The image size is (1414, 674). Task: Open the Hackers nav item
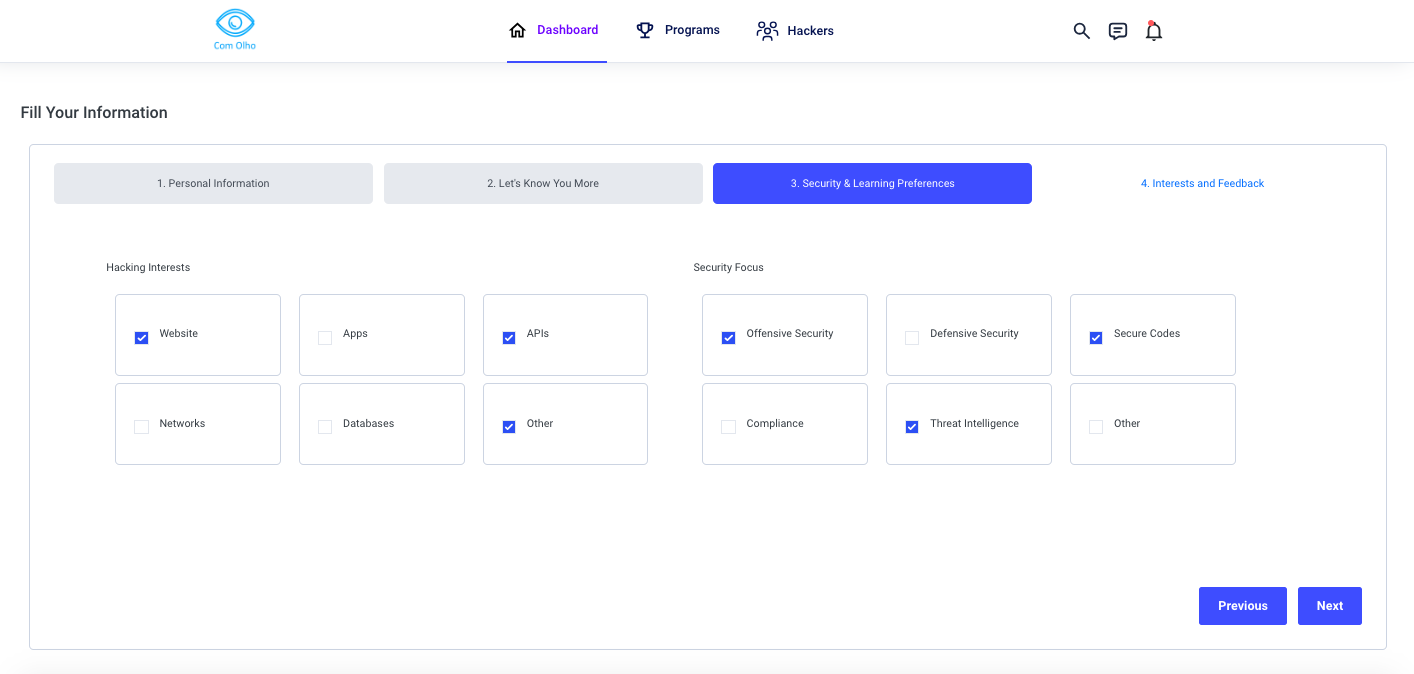coord(795,31)
